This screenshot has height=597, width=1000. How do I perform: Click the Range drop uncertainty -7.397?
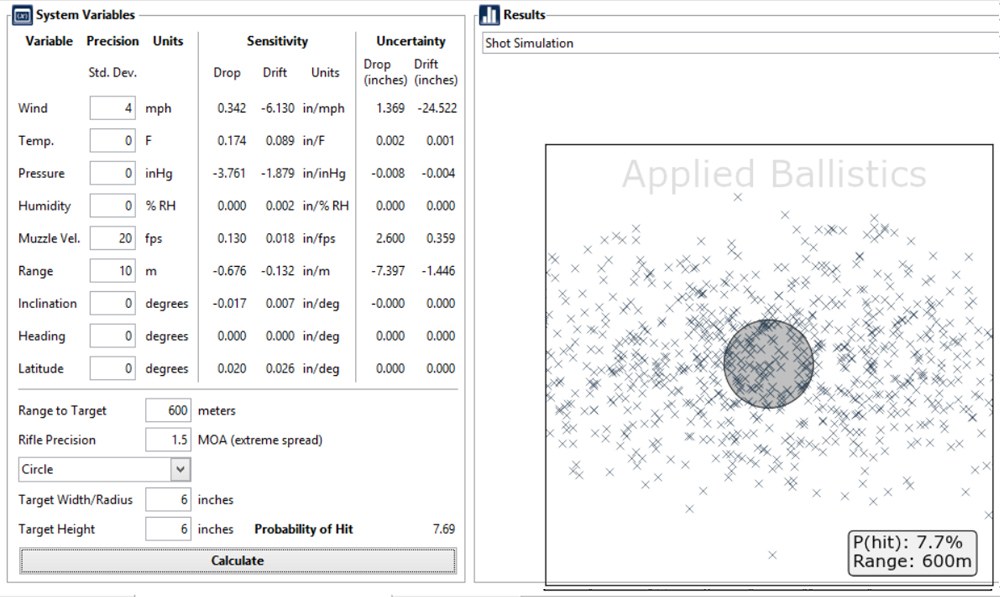[388, 271]
